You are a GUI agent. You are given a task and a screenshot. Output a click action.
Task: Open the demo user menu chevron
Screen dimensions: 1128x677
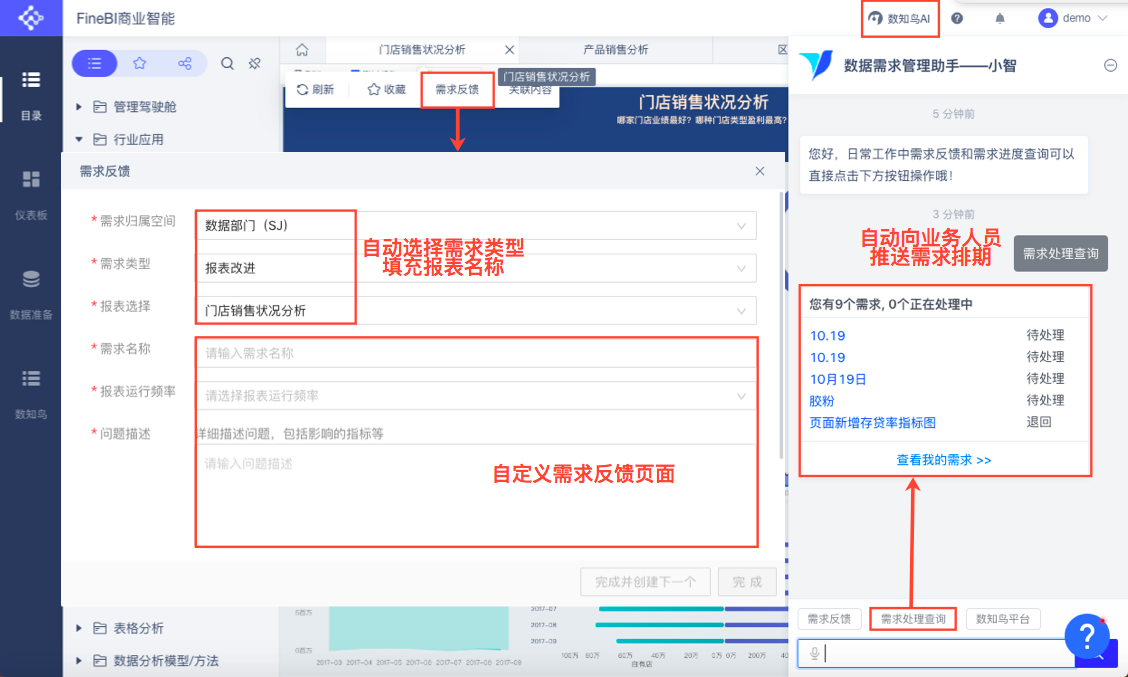point(1102,18)
